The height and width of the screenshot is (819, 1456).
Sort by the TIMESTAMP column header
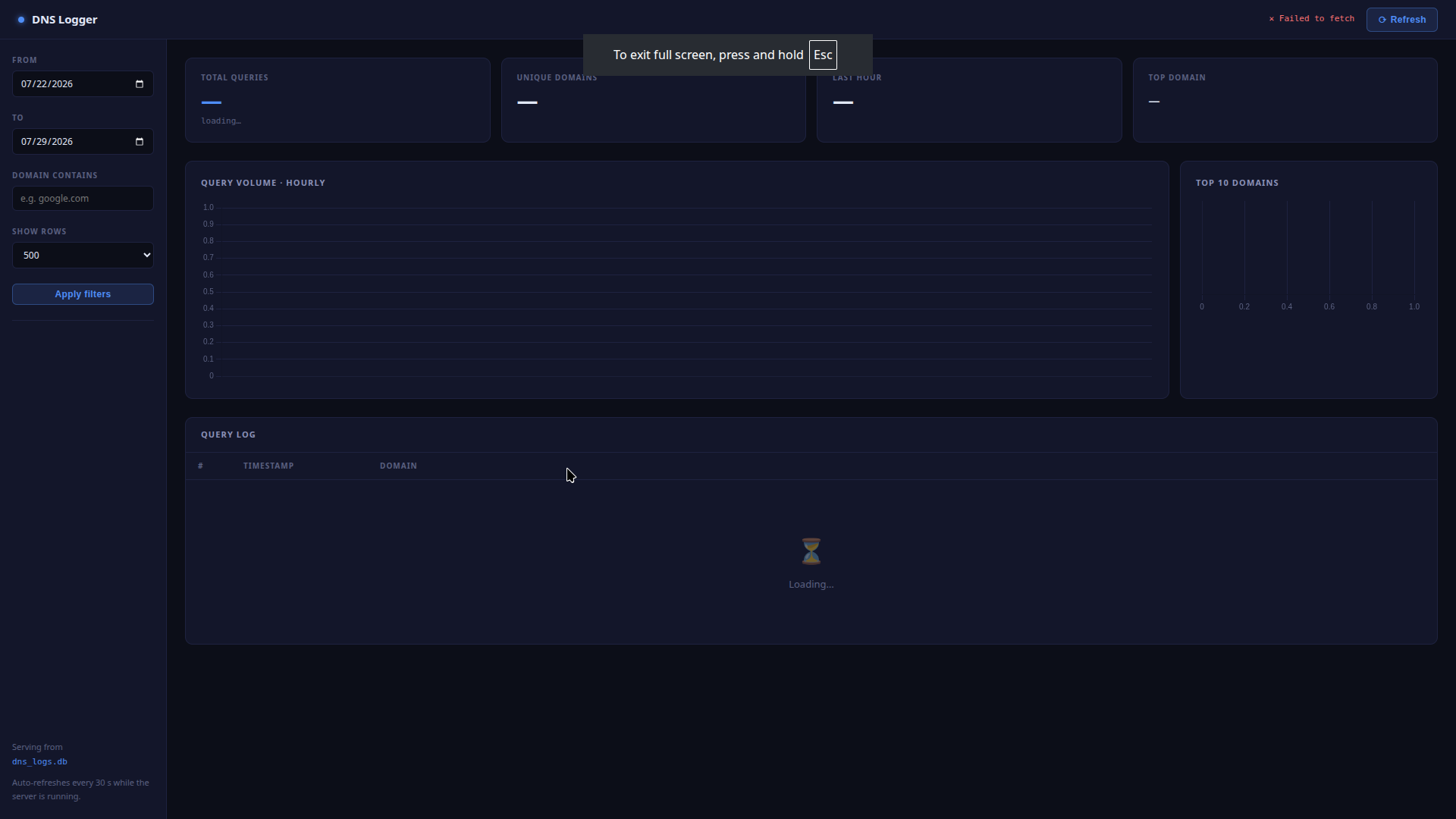click(268, 466)
